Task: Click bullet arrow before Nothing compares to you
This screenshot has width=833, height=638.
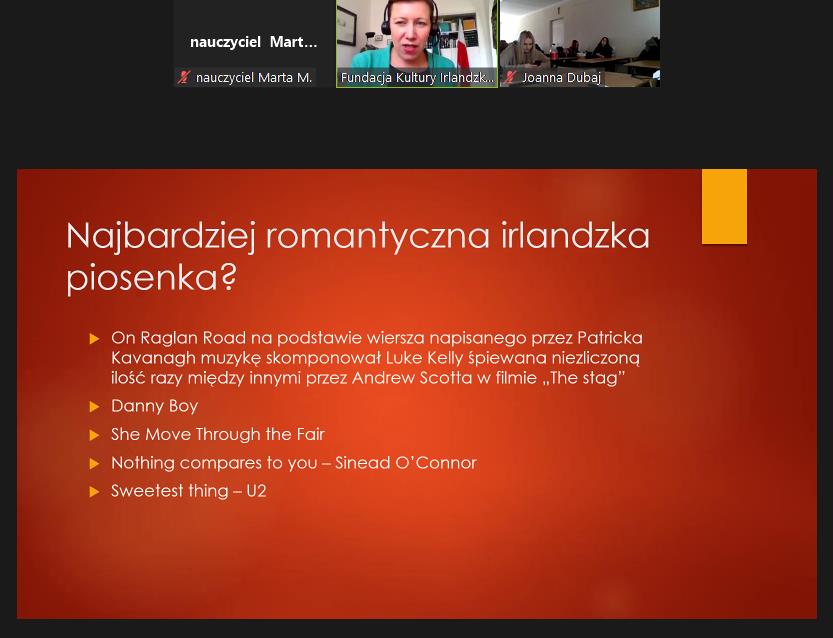Action: click(x=95, y=463)
